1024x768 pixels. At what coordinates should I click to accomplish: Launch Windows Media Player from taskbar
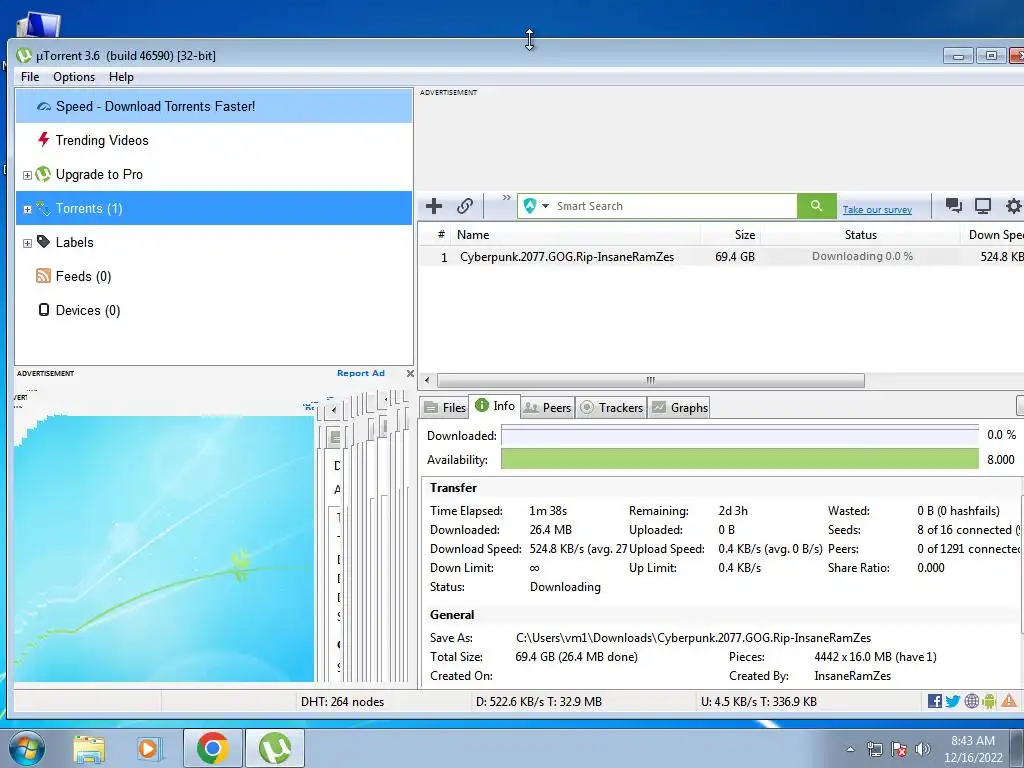(149, 748)
